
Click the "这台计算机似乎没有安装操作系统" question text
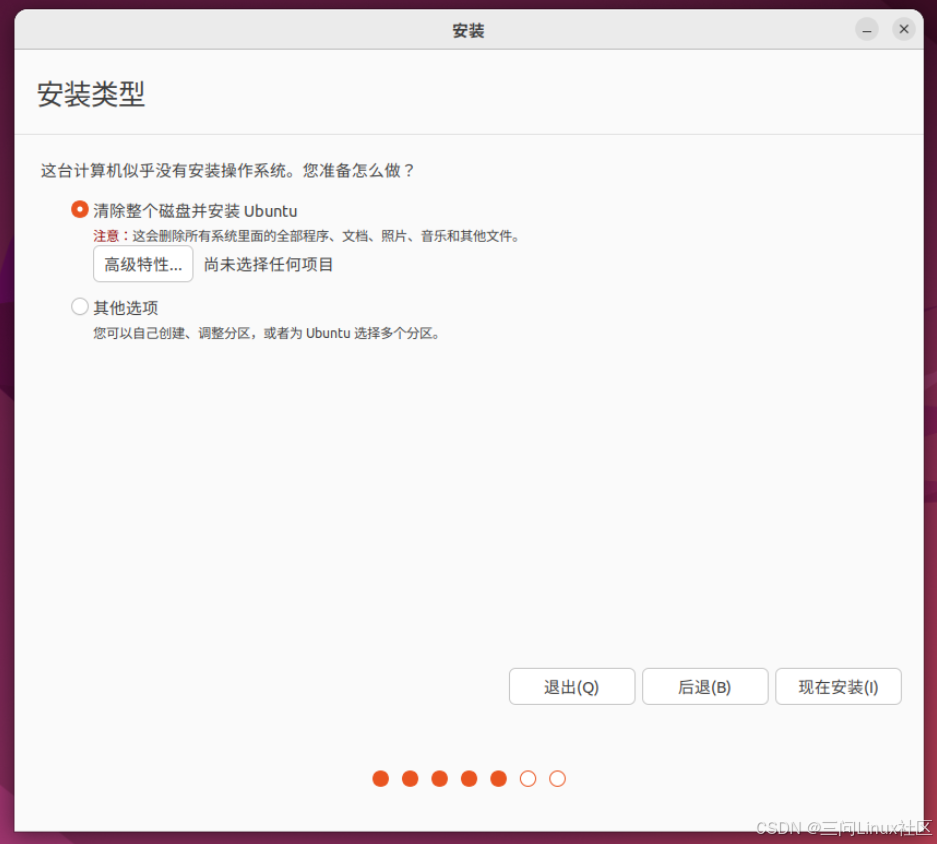[x=228, y=170]
